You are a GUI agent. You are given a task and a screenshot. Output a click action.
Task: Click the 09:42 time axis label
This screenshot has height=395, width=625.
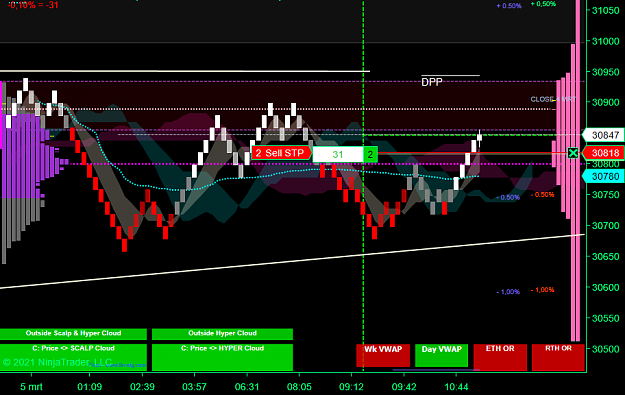point(404,387)
